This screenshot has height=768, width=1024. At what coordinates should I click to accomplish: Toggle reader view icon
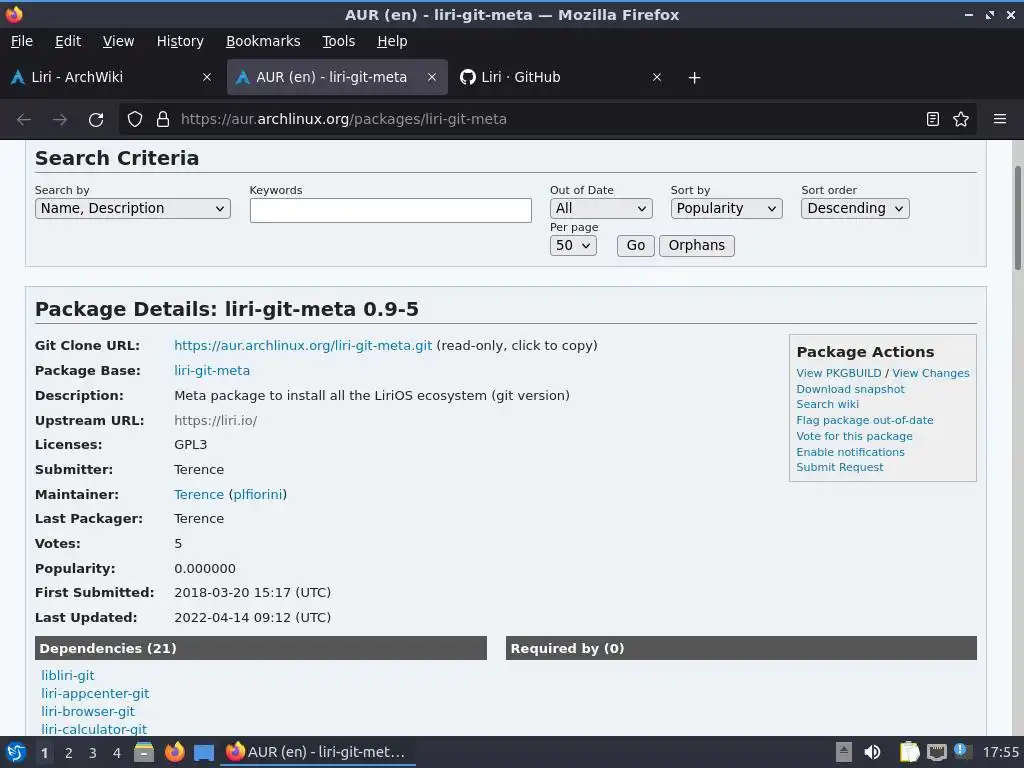[x=933, y=119]
